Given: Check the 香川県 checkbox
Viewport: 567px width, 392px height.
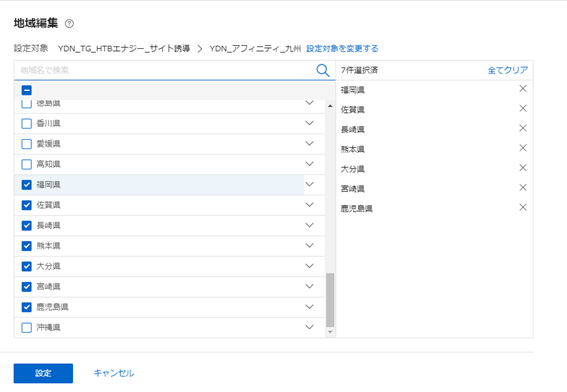Looking at the screenshot, I should click(x=27, y=124).
